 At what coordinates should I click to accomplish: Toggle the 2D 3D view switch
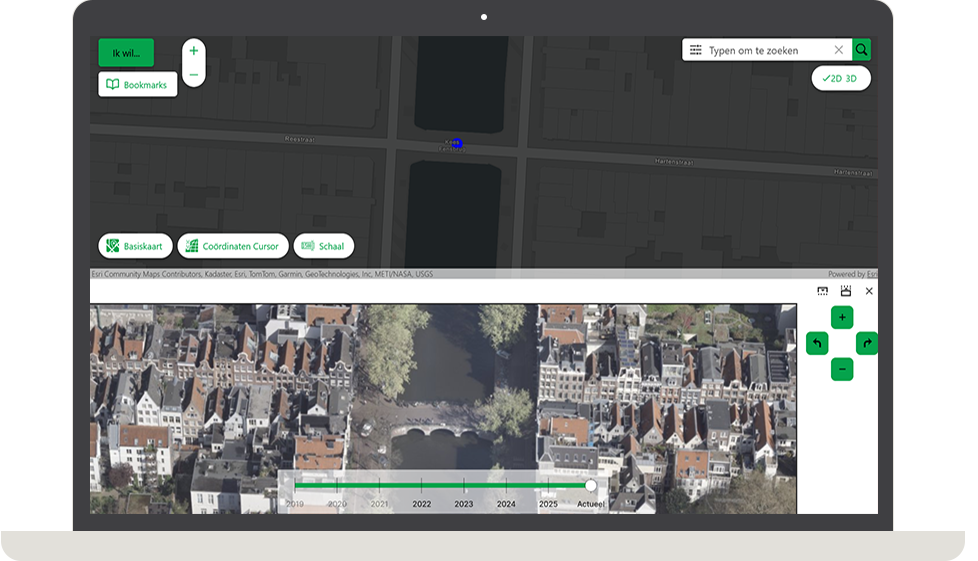841,79
